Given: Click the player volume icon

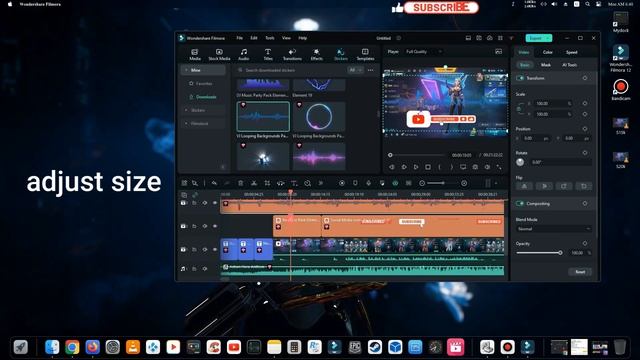Looking at the screenshot, I should [487, 167].
